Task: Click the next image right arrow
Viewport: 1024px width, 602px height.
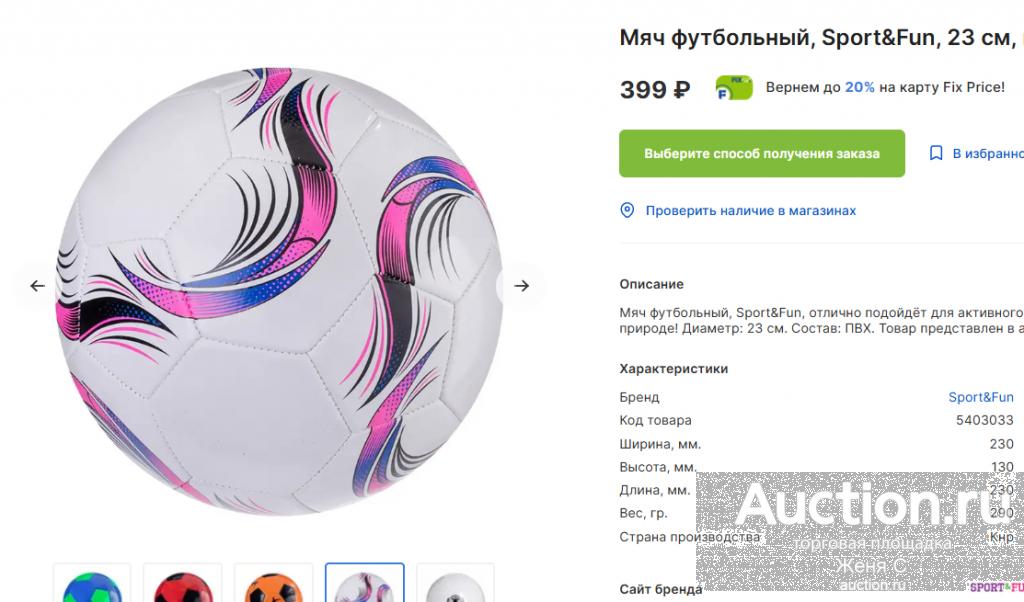Action: [521, 286]
